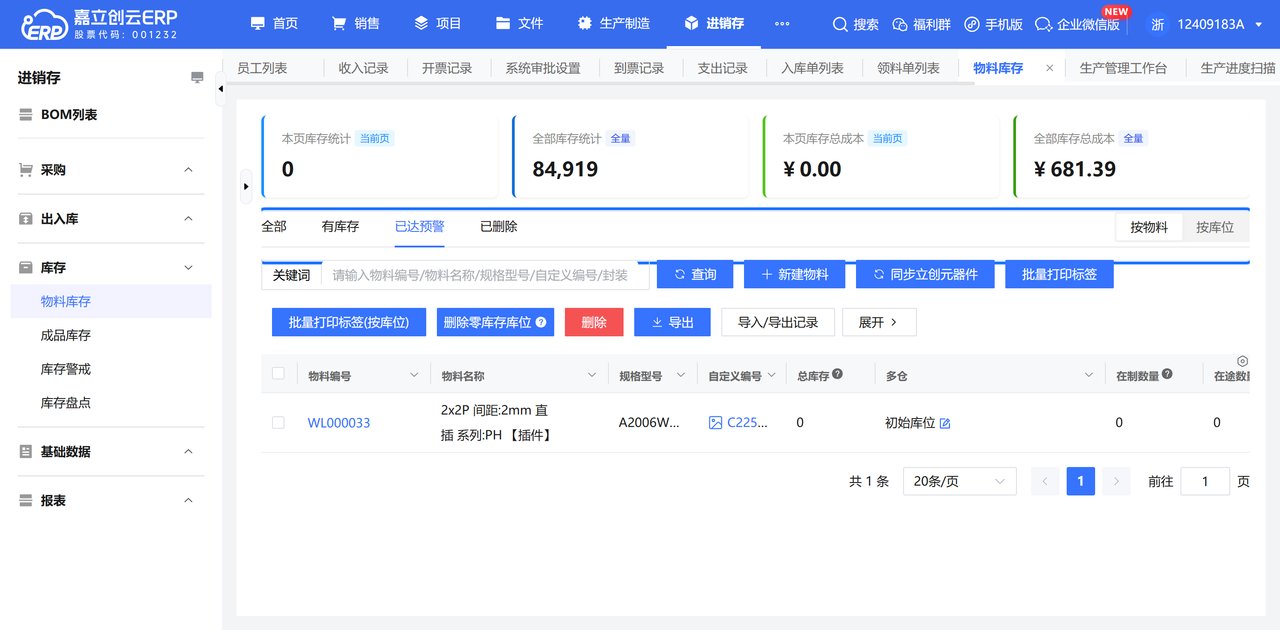
Task: Check the select-all checkbox in the table header
Action: 278,374
